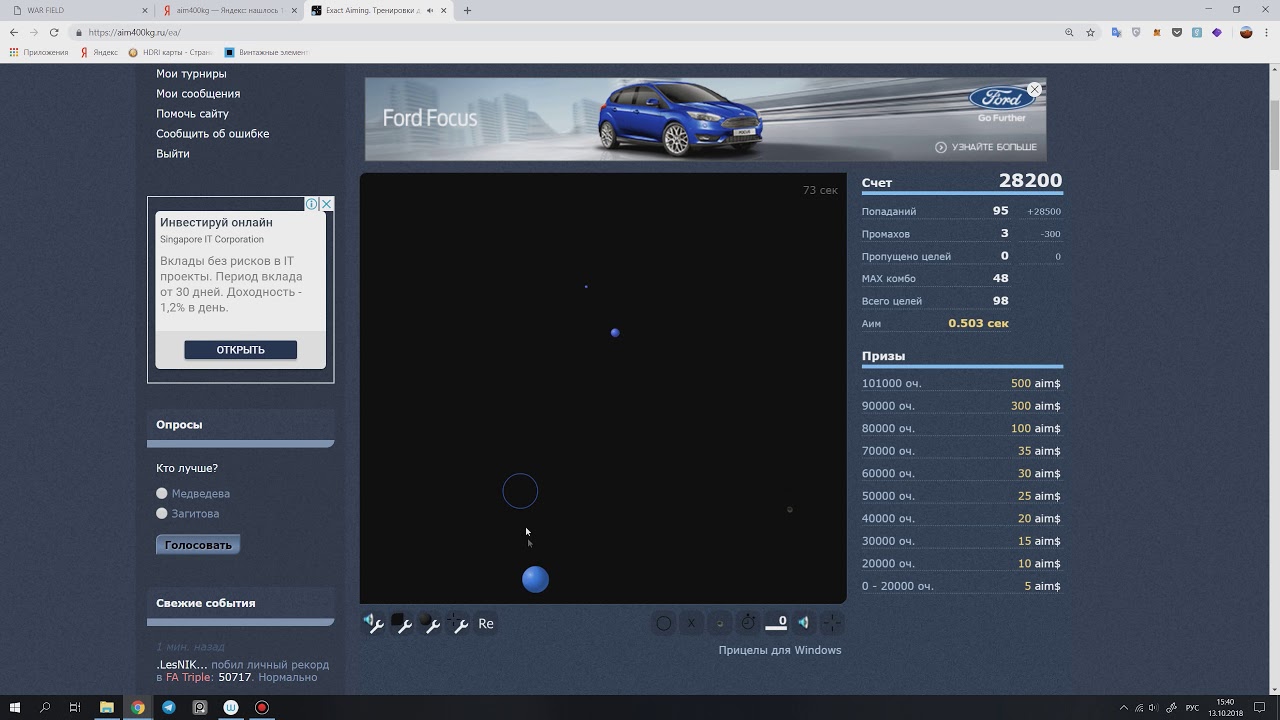The image size is (1280, 720).
Task: Select the Медведева poll option
Action: 162,493
